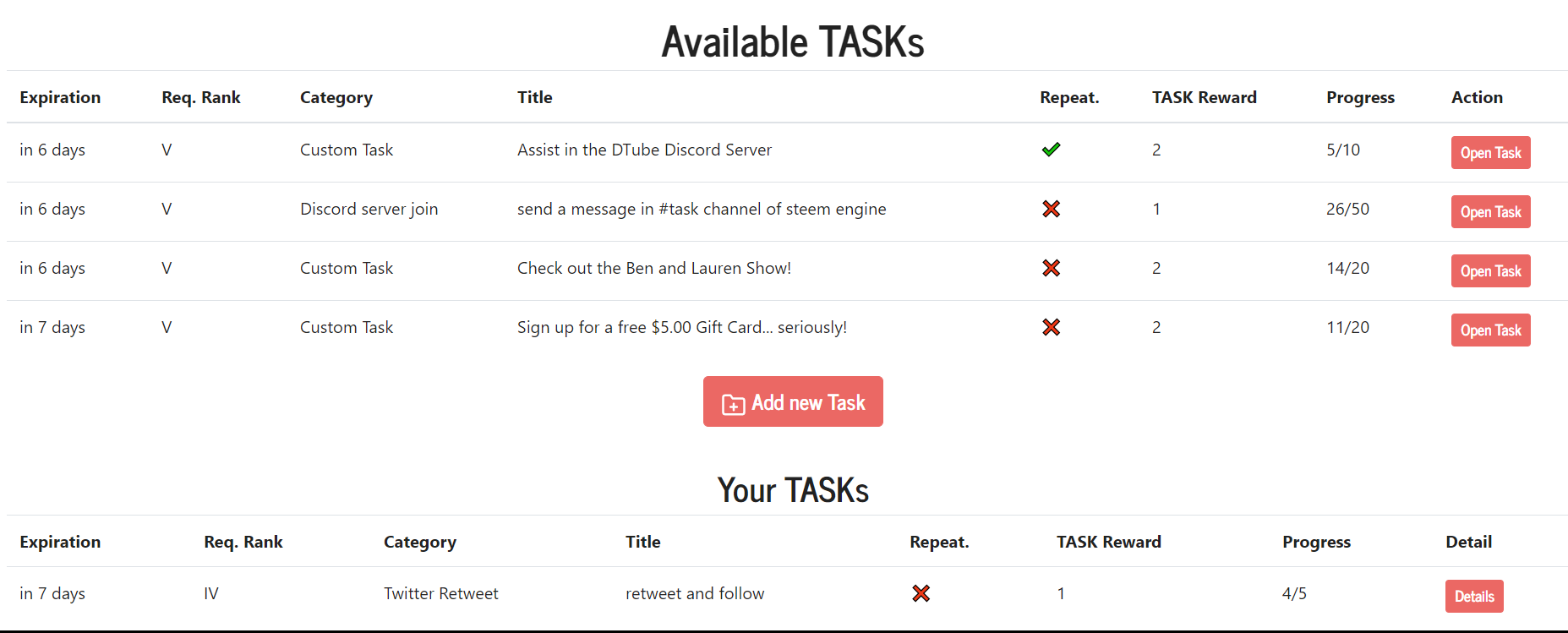Click required rank 'IV' in Your TASKs
The height and width of the screenshot is (633, 1568).
(211, 593)
